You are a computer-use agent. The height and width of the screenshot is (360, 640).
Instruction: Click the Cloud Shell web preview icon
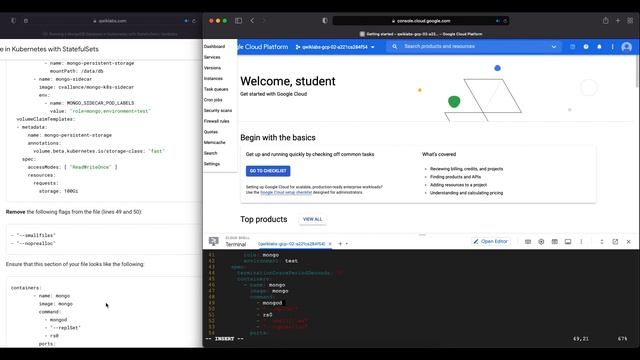(554, 242)
